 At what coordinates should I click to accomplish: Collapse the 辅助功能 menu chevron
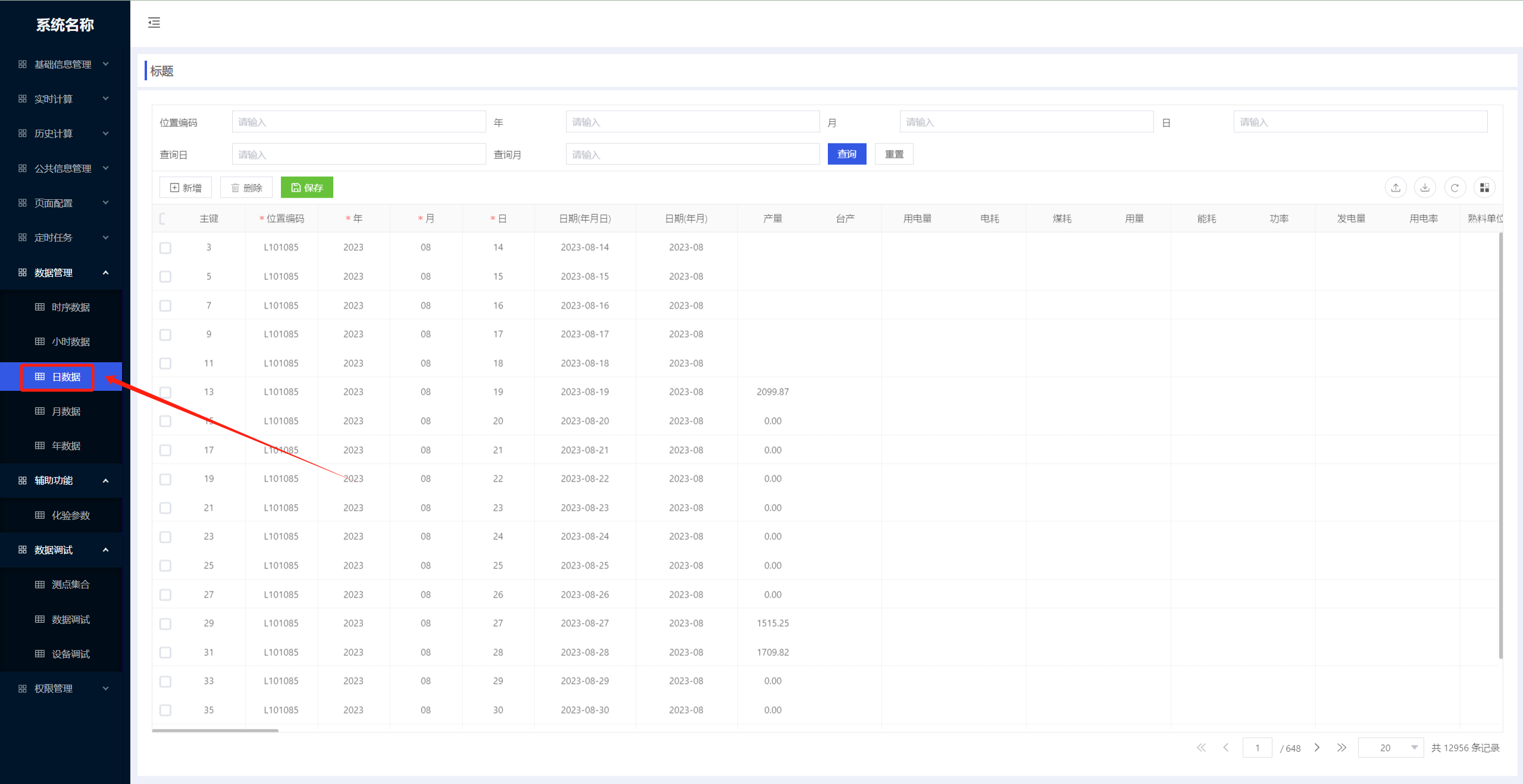click(106, 481)
